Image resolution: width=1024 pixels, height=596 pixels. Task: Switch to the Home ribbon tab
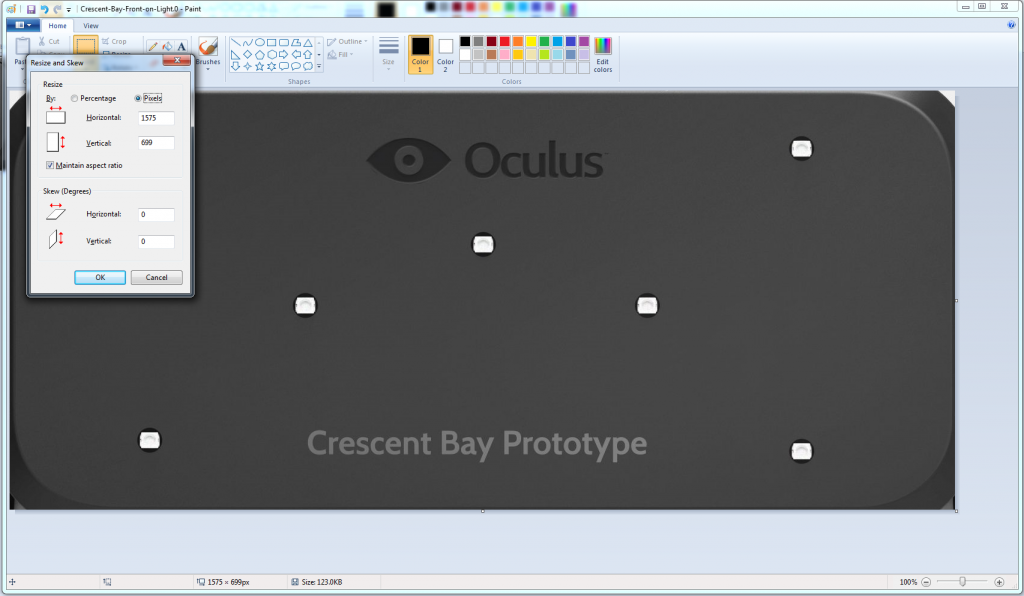57,25
